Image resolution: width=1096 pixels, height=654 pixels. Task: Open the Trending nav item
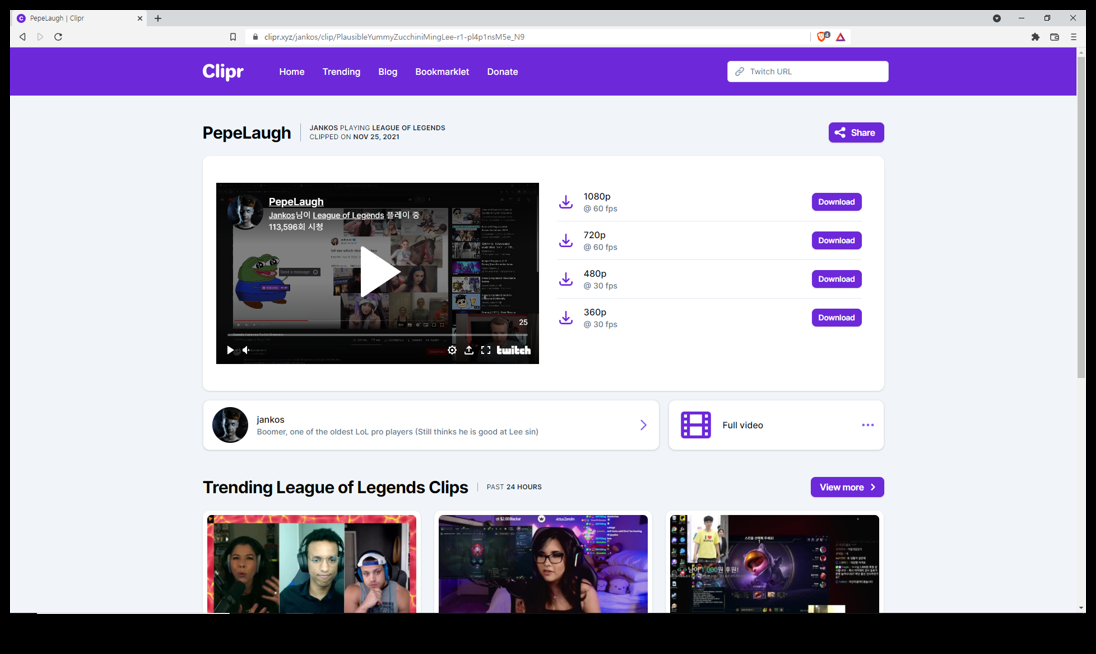341,71
